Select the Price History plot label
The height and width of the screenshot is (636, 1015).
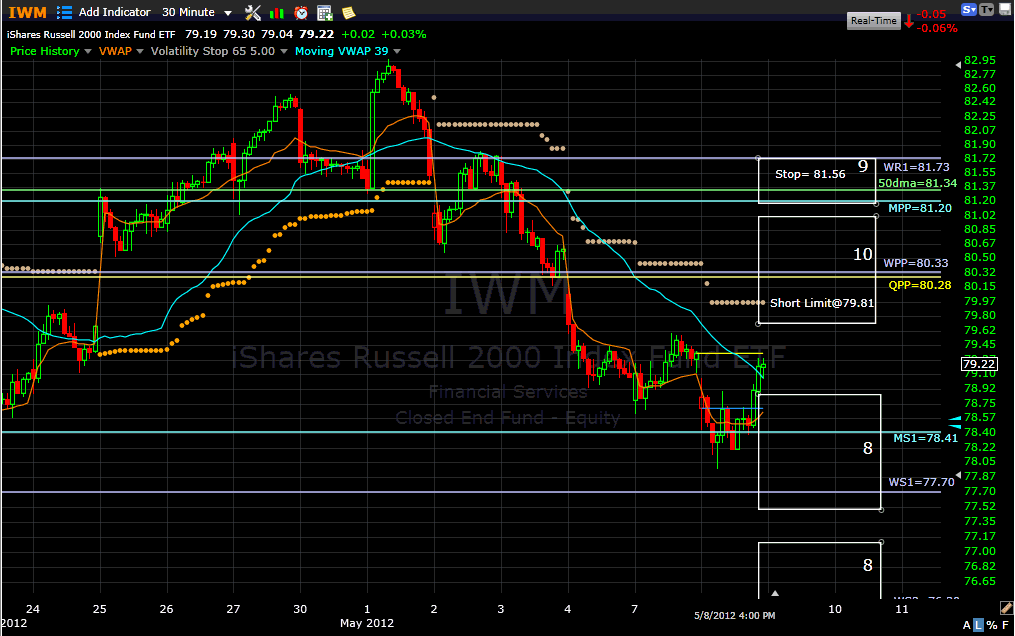click(45, 51)
